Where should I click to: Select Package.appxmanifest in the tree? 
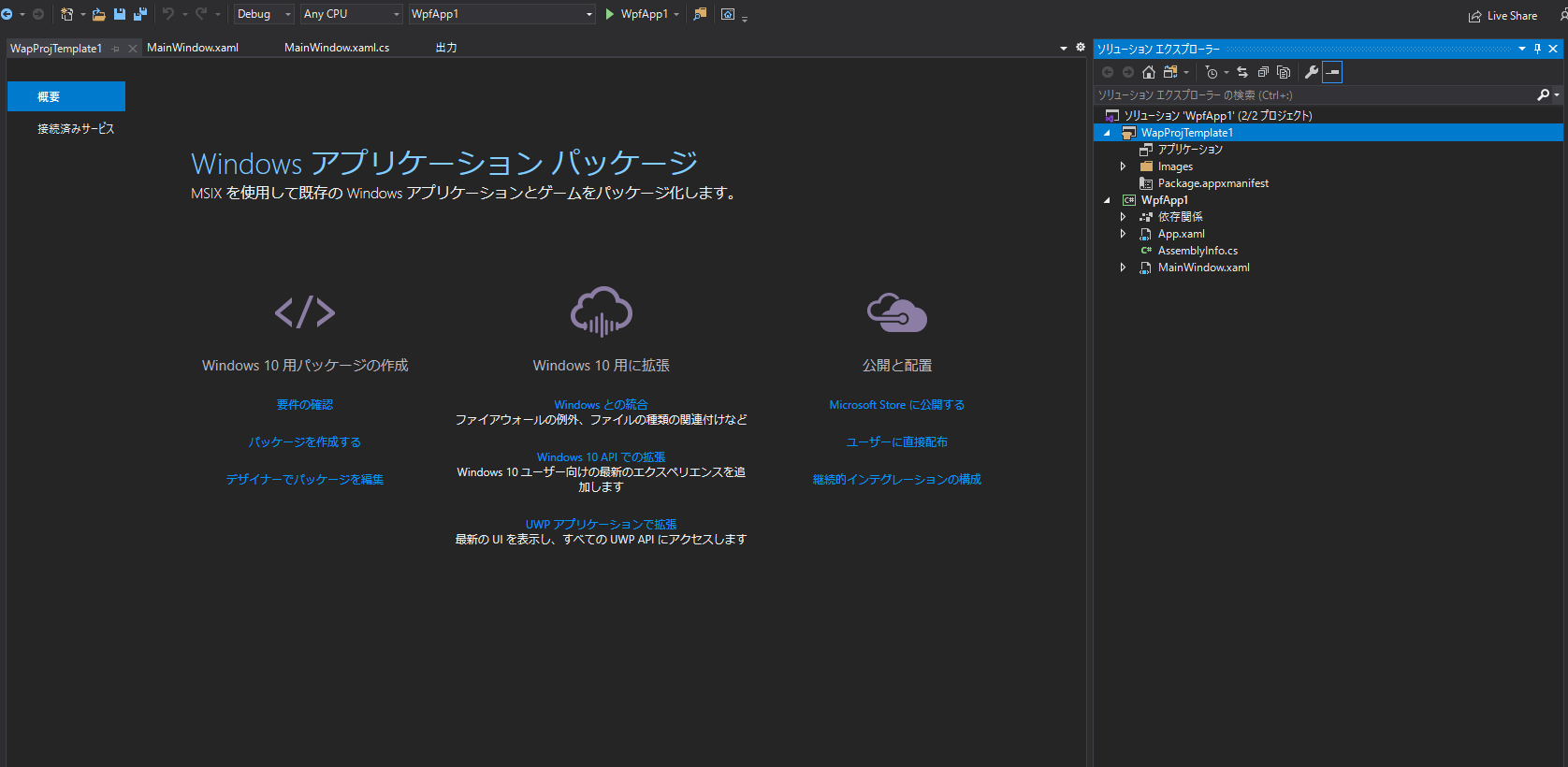1212,183
